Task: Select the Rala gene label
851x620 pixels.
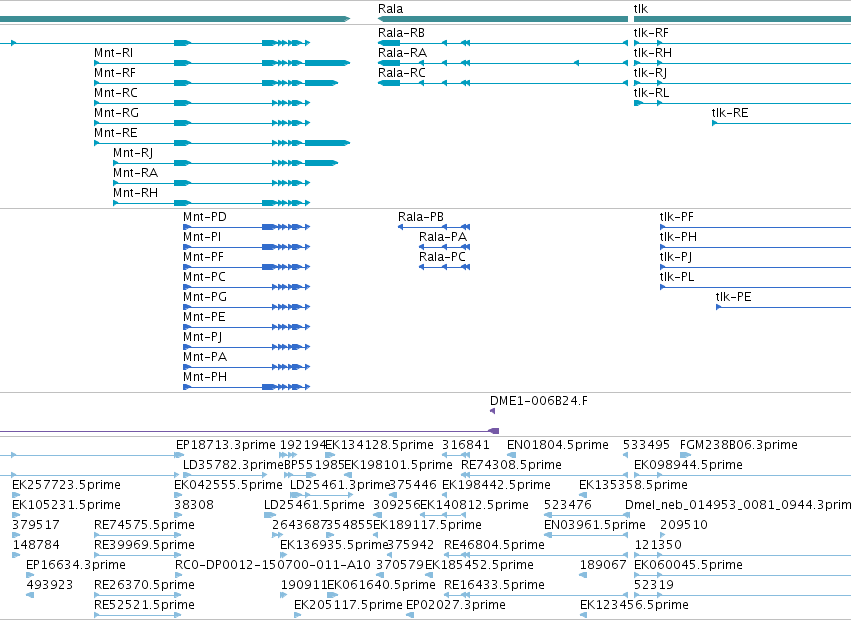Action: click(x=390, y=9)
